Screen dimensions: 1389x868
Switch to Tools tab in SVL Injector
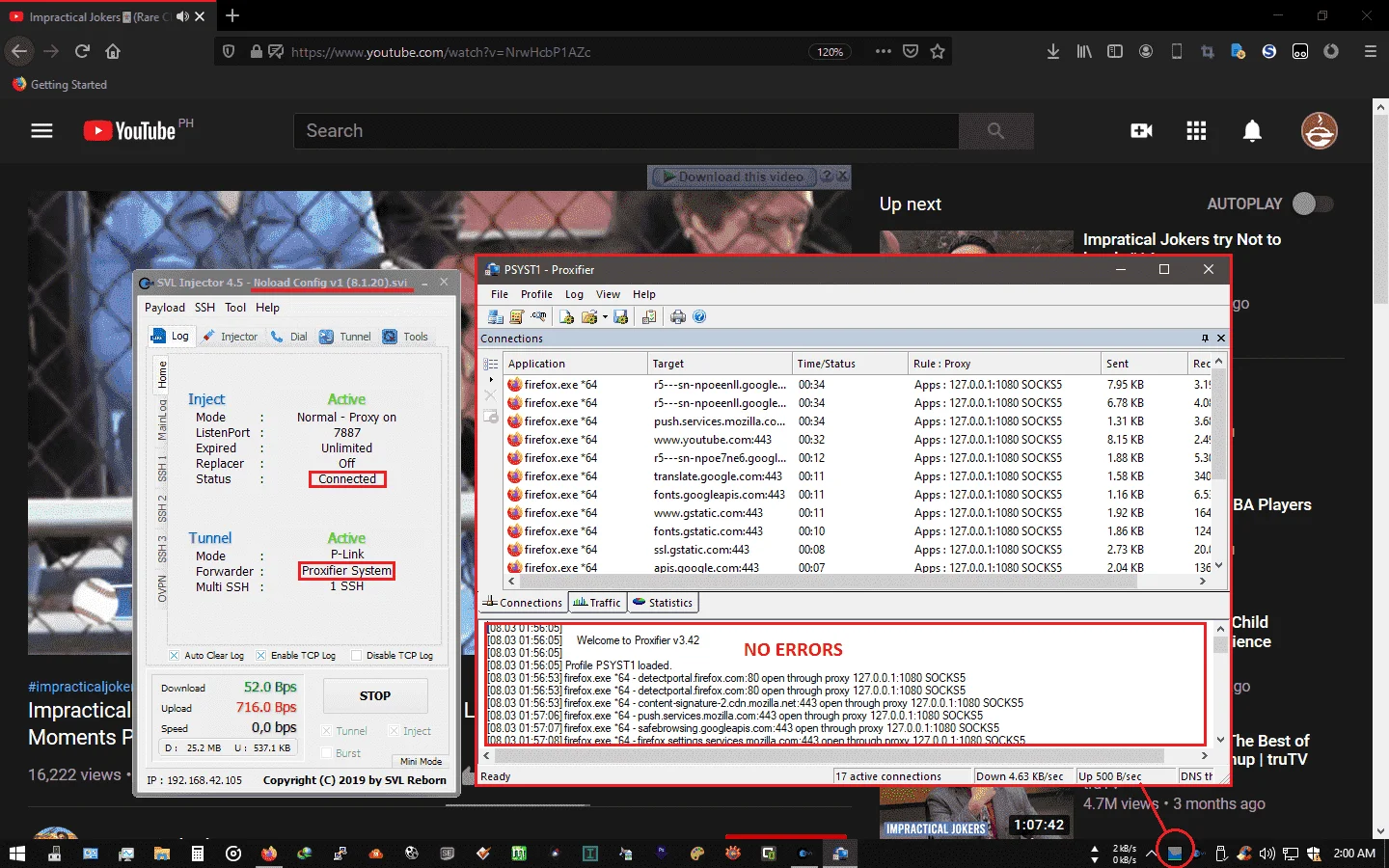(x=405, y=337)
